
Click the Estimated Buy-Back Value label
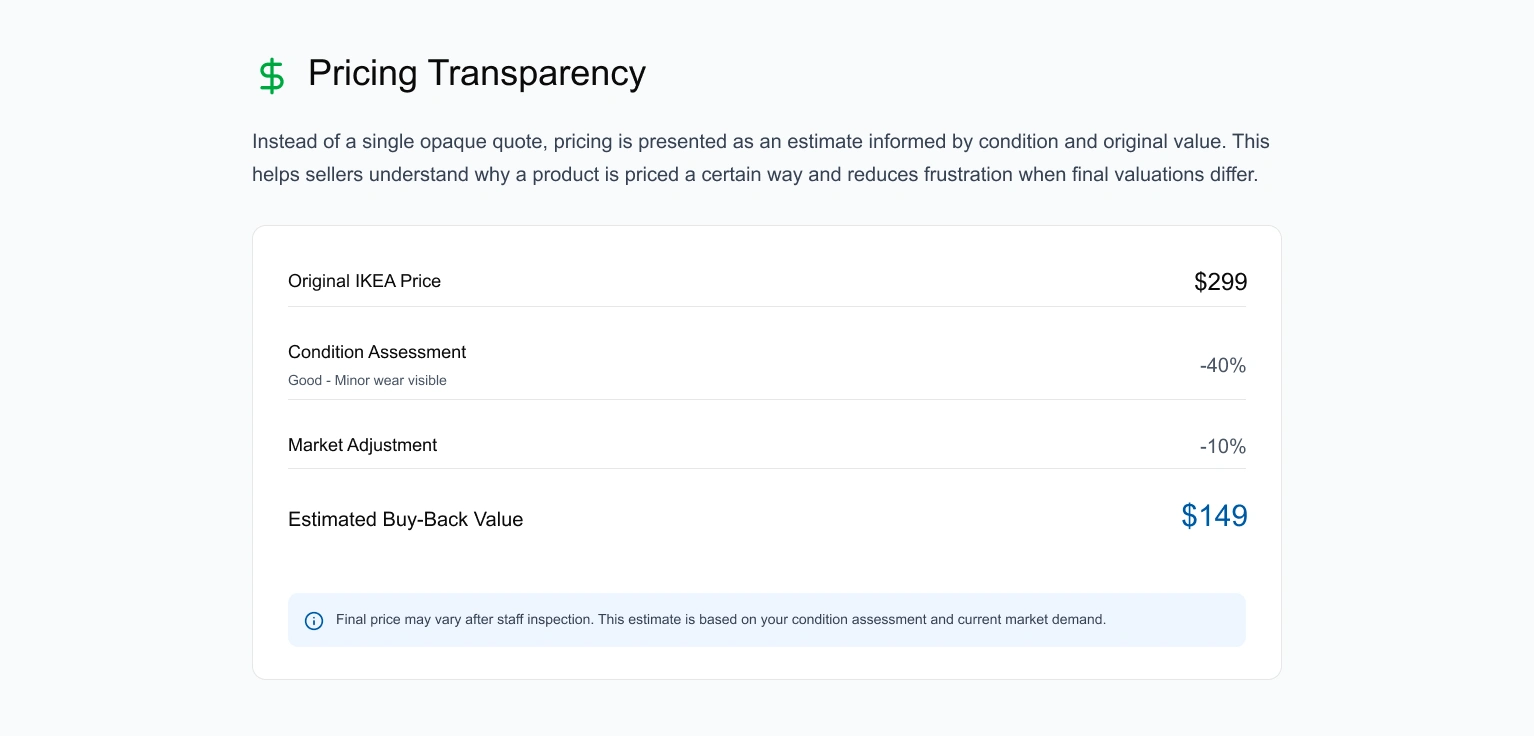pos(405,519)
